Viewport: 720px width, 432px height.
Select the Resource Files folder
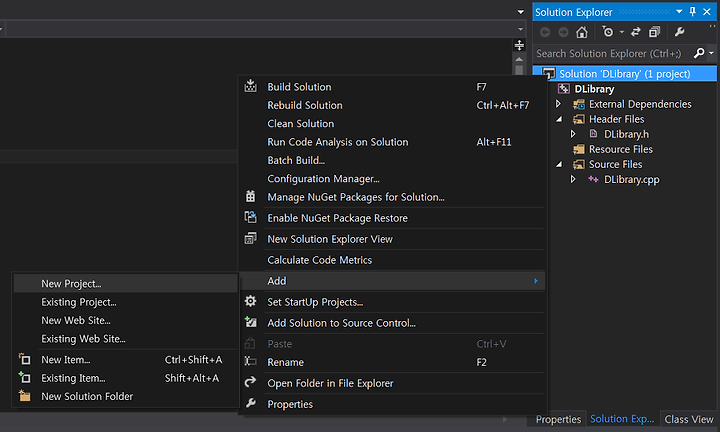coord(620,149)
